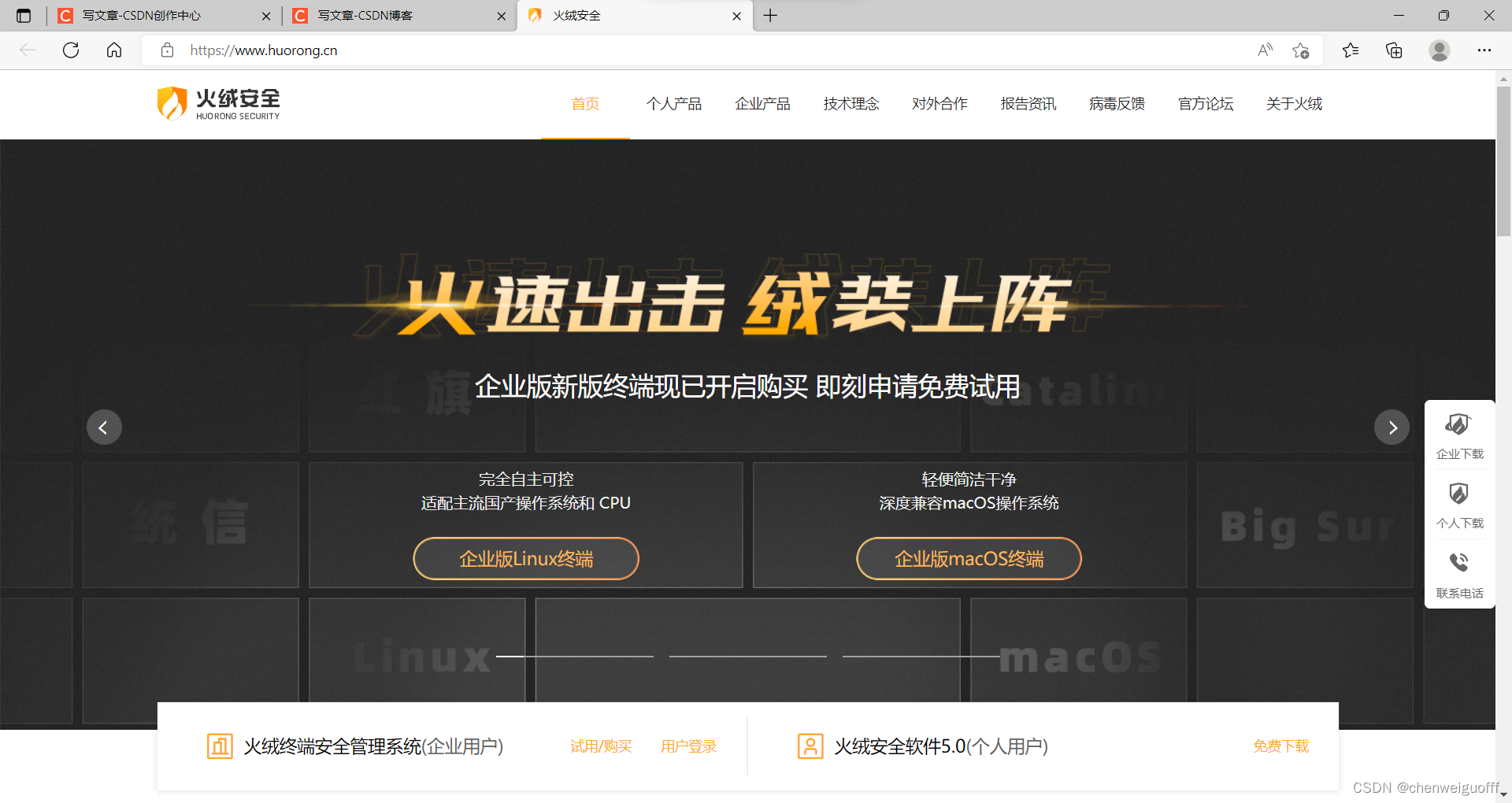Click the 联系电话 phone icon

[1458, 562]
